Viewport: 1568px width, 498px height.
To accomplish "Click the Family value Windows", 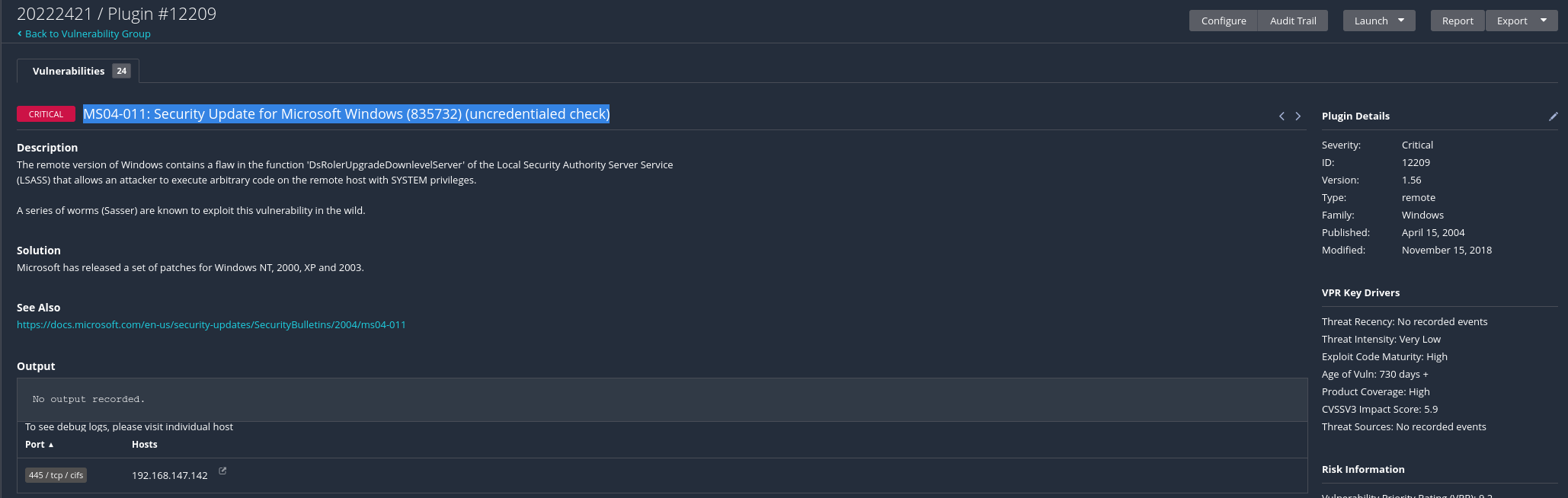I will pyautogui.click(x=1422, y=215).
